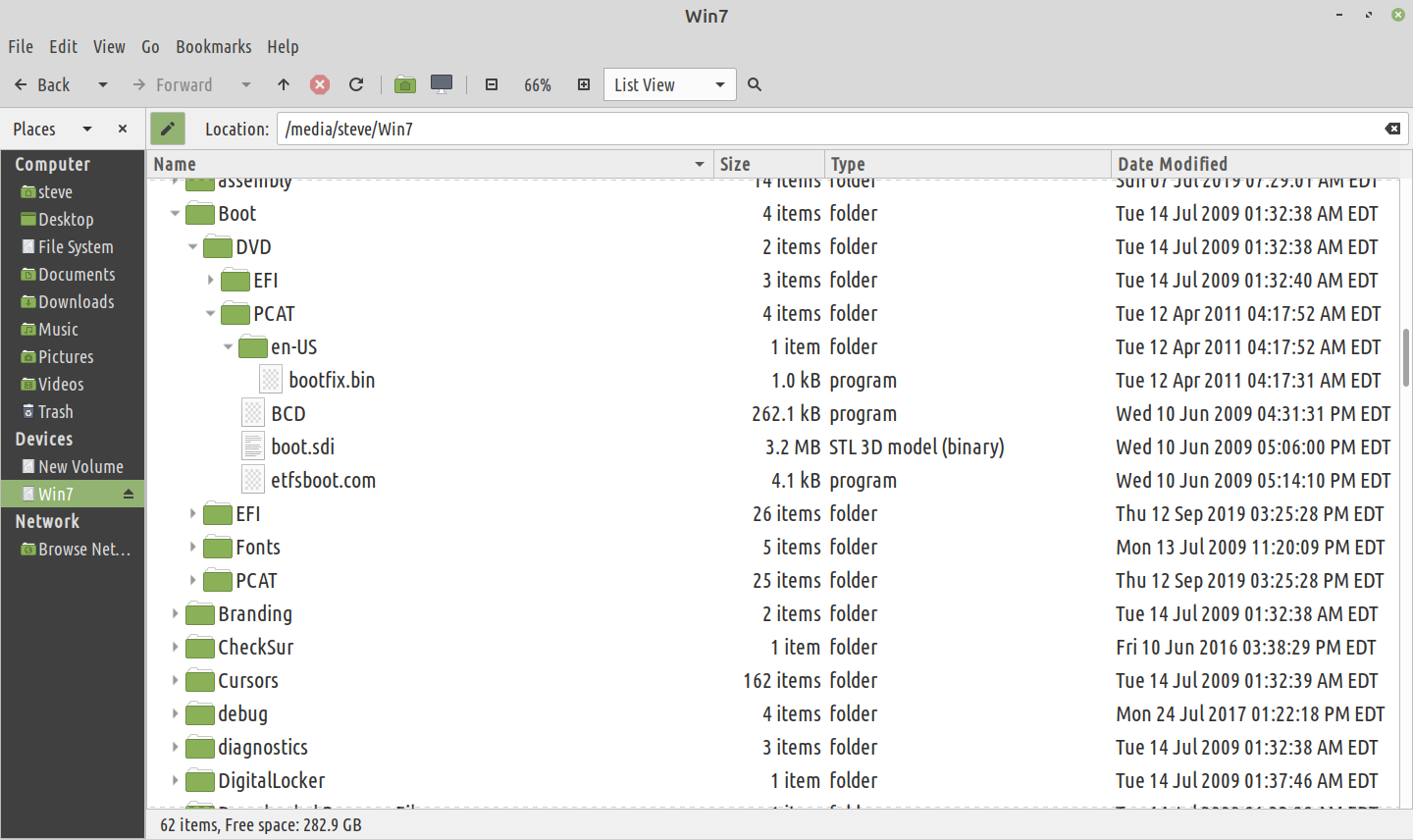
Task: Open the List View dropdown
Action: (669, 85)
